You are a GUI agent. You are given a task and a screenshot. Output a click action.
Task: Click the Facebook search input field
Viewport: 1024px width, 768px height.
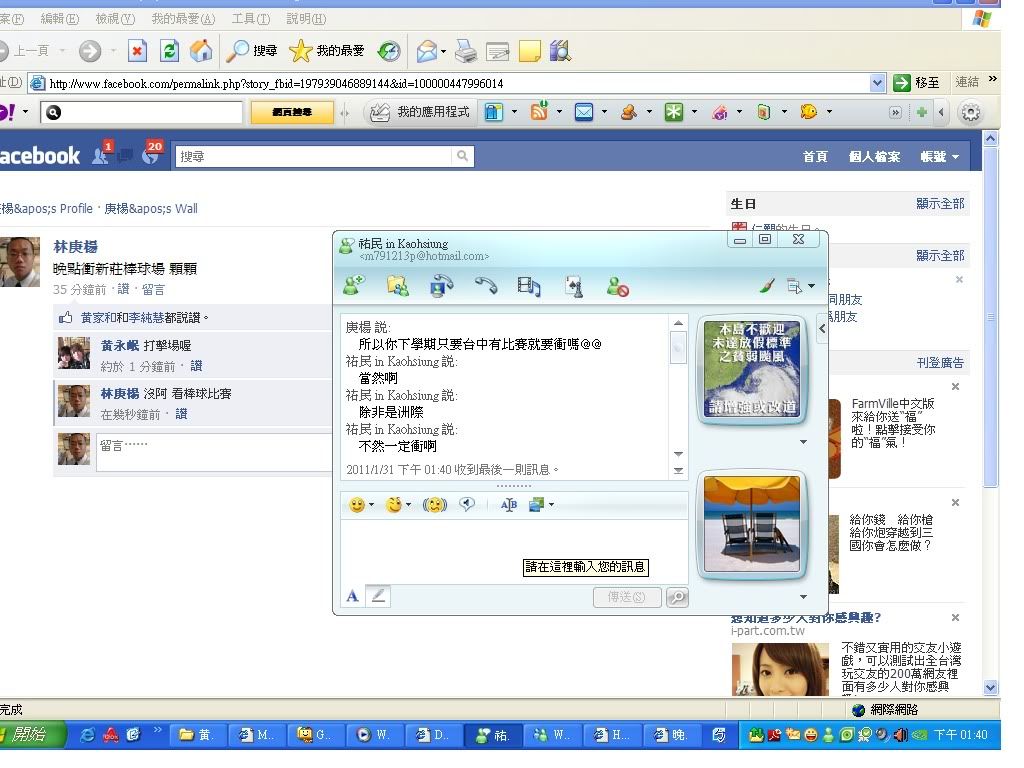pos(315,156)
